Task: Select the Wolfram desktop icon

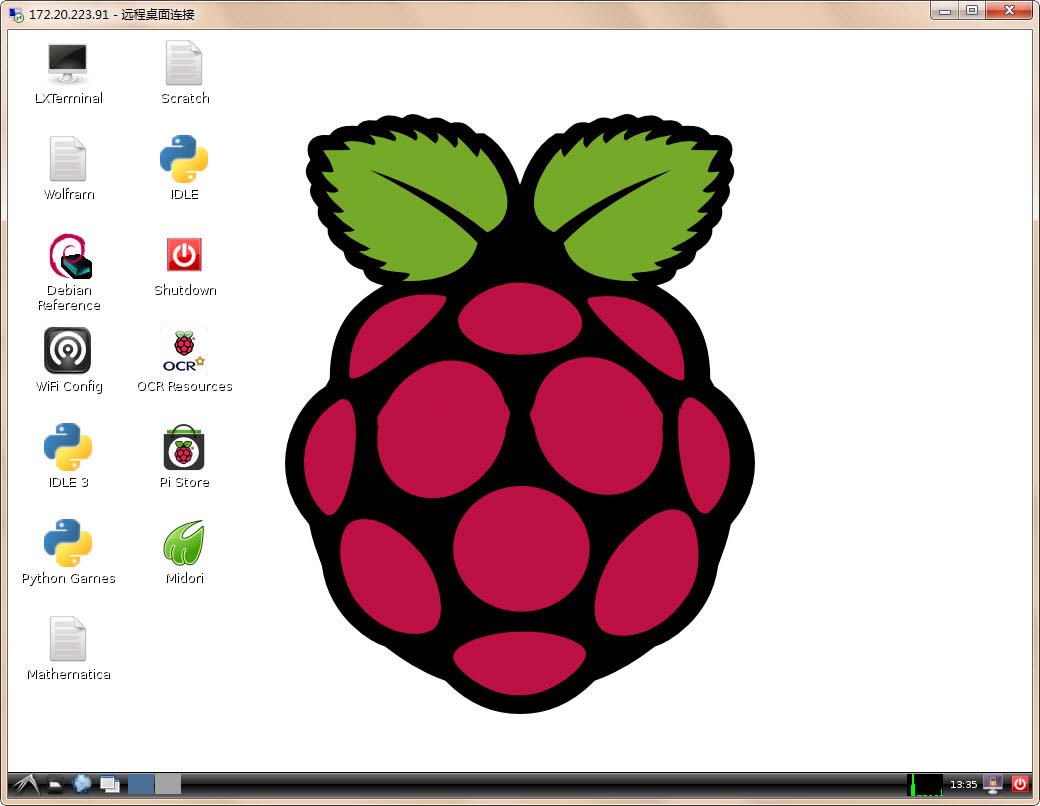Action: point(68,160)
